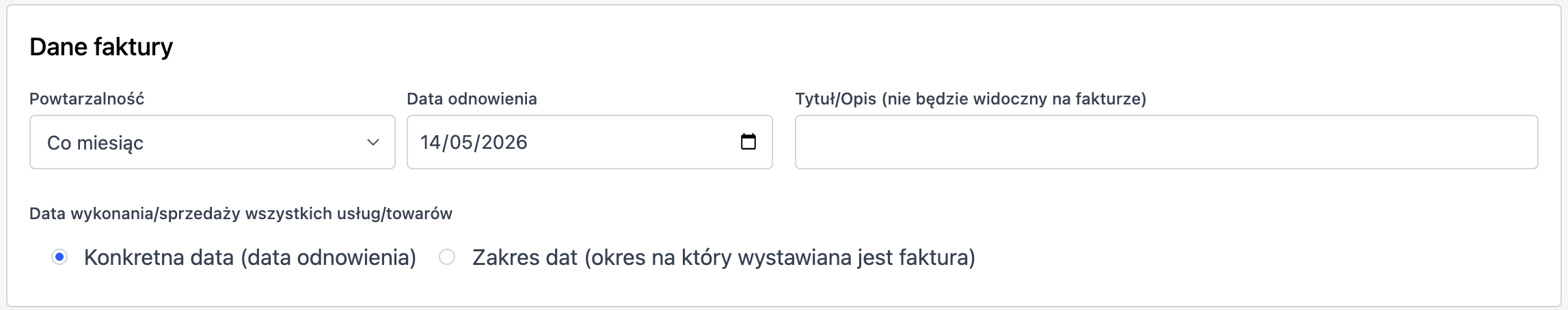Focus the Tytuł/Opis text input field
Viewport: 1568px width, 310px height.
coord(1166,142)
